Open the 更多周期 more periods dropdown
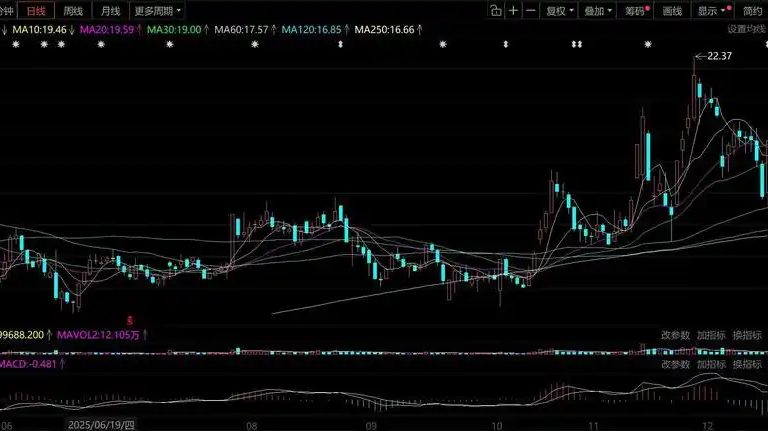Viewport: 768px width, 431px height. (x=157, y=11)
